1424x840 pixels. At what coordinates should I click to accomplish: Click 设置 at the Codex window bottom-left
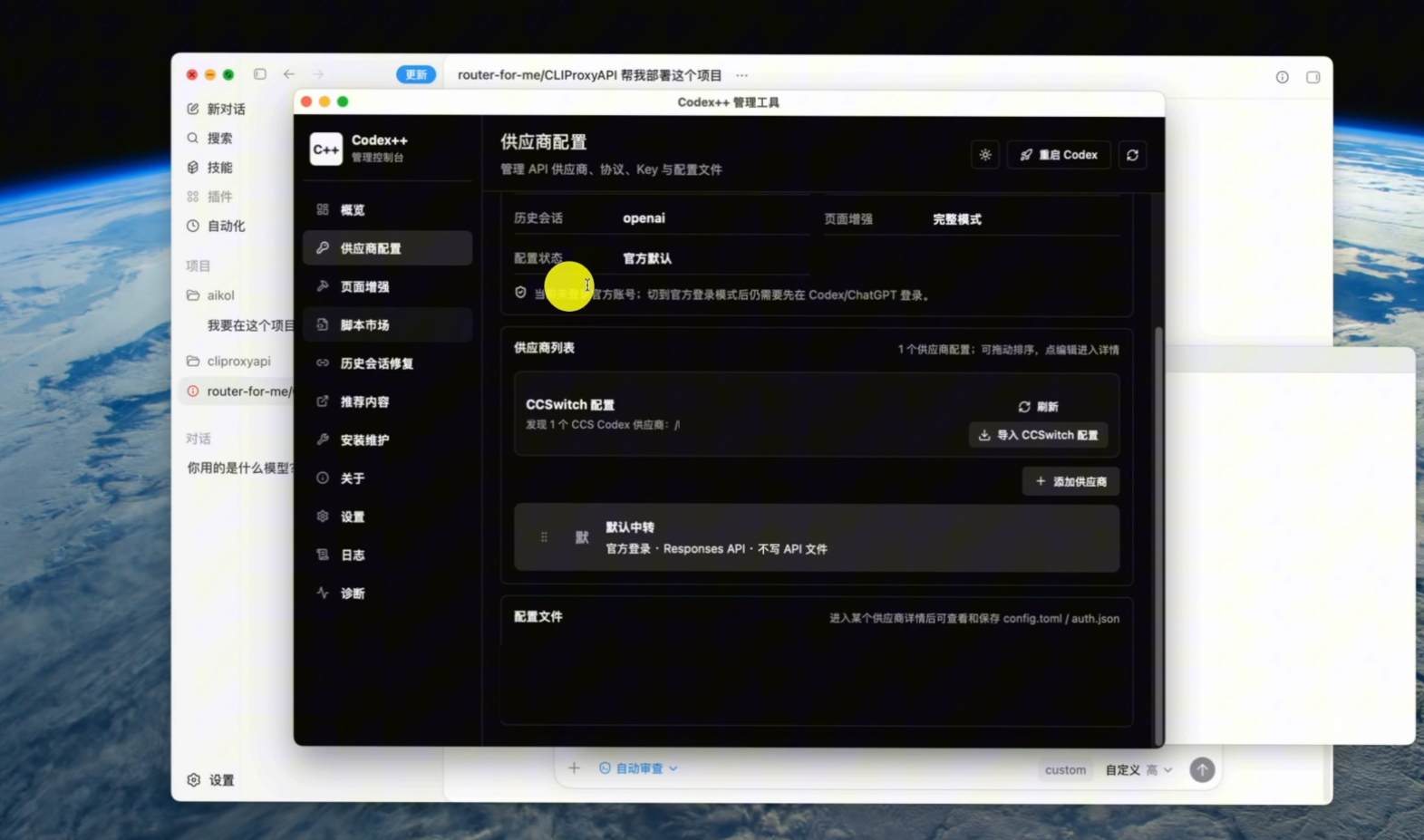(211, 780)
